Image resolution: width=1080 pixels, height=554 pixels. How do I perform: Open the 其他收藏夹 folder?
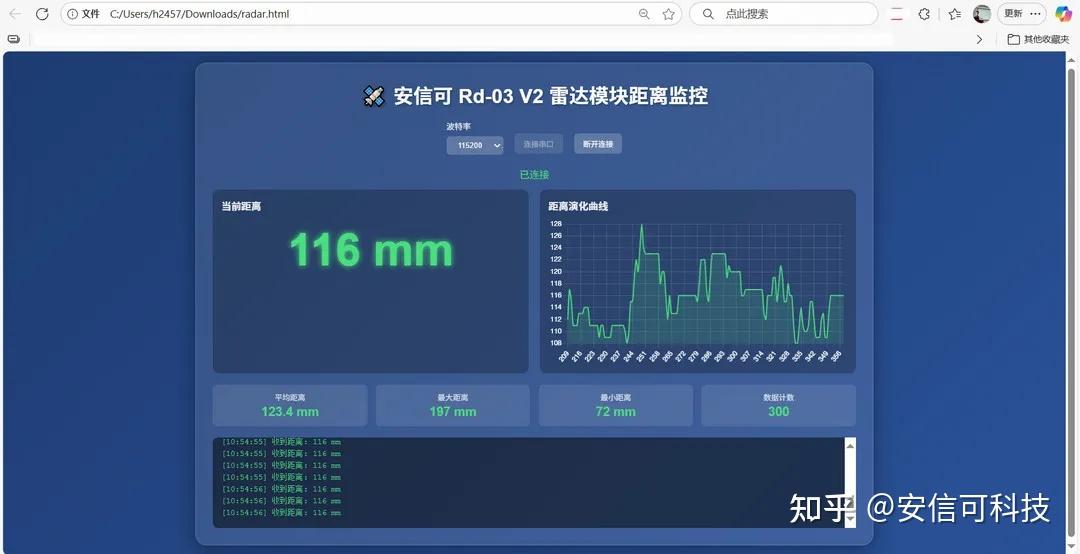click(x=1038, y=39)
